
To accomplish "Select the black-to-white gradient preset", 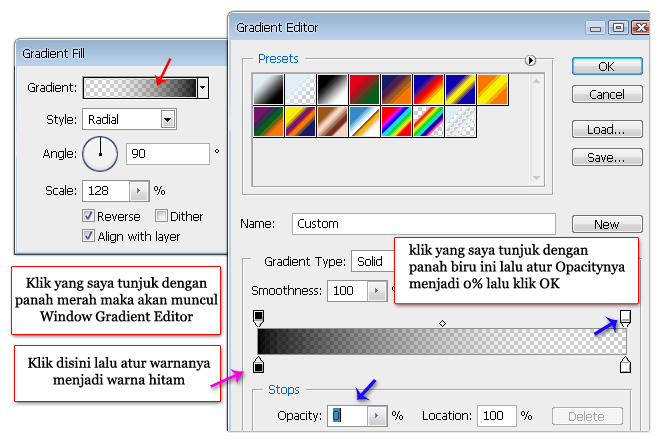I will [x=268, y=89].
